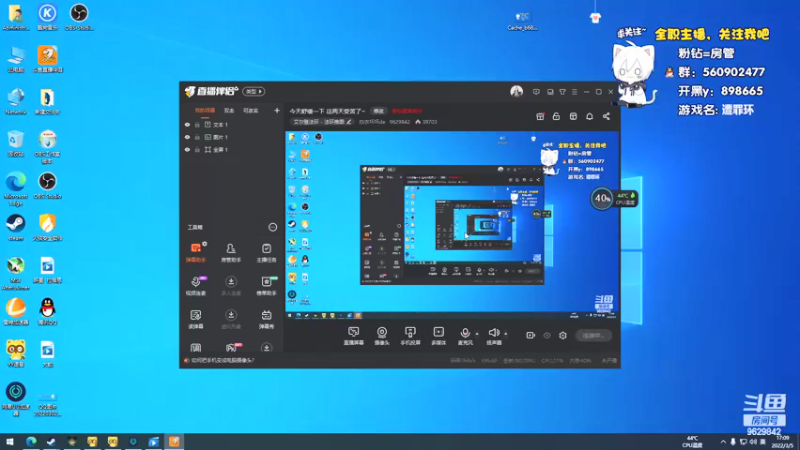Click the room number 9629842 text

(x=764, y=432)
